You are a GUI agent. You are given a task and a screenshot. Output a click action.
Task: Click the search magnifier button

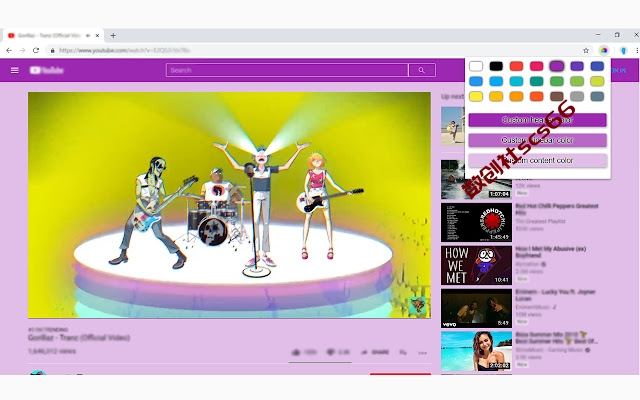(422, 70)
